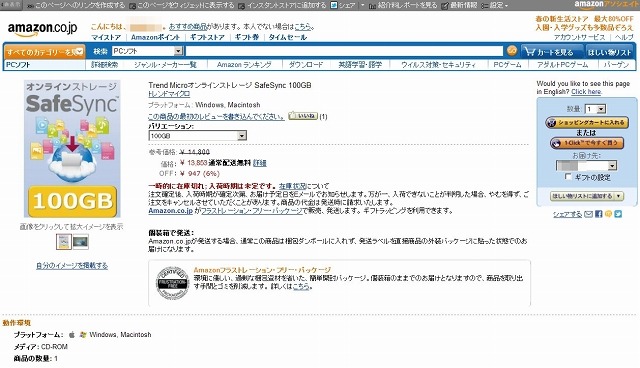Screen dimensions: 640x368
Task: Click the amazon.co.jp logo
Action: click(42, 29)
